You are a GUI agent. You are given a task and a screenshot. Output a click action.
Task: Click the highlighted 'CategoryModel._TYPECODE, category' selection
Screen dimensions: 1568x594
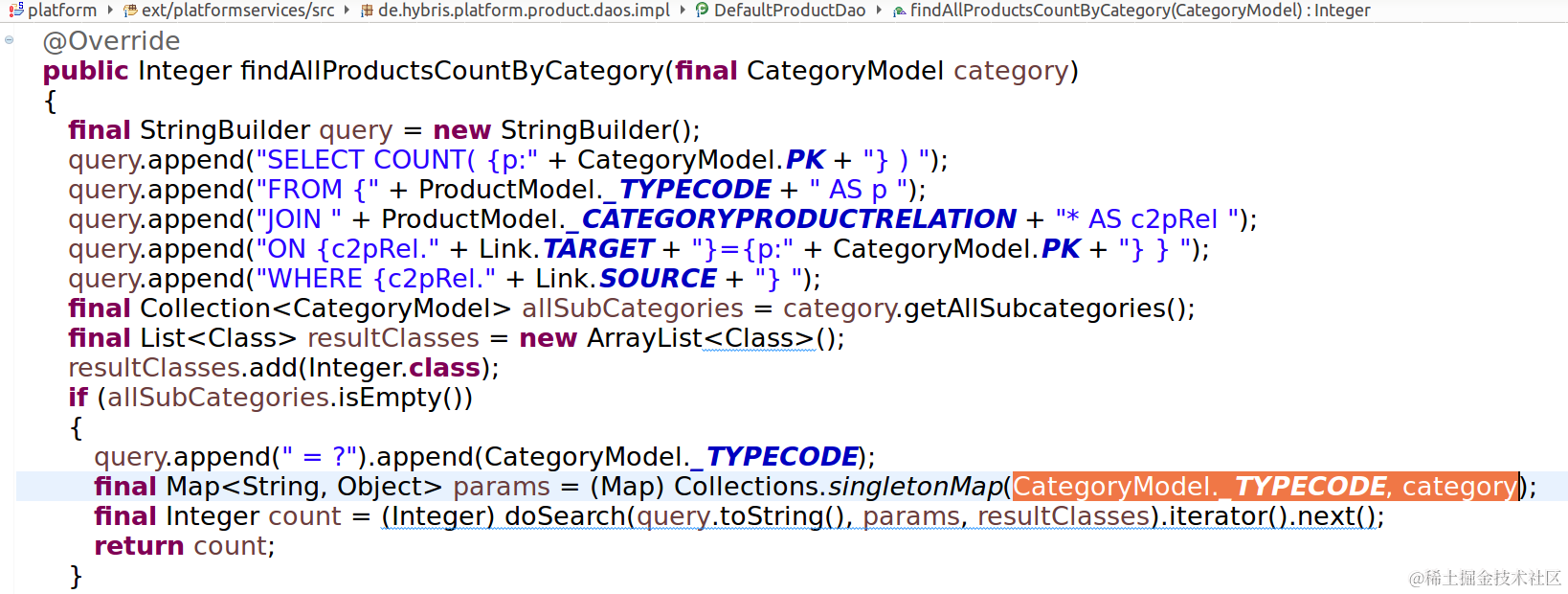(1266, 487)
